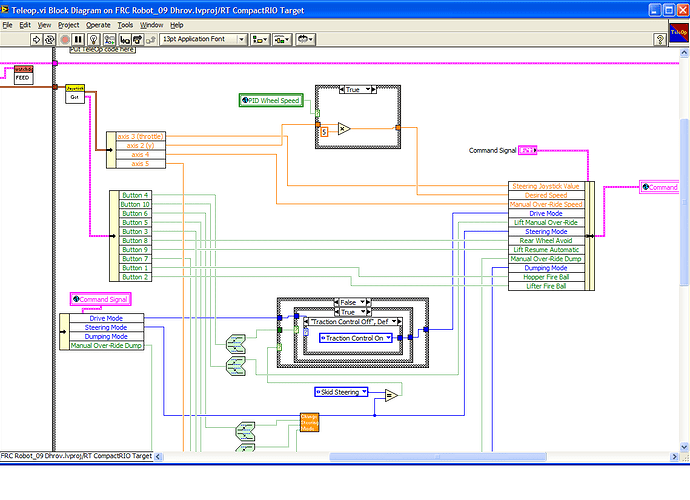Click Step Over button
690x500 pixels.
[137, 40]
